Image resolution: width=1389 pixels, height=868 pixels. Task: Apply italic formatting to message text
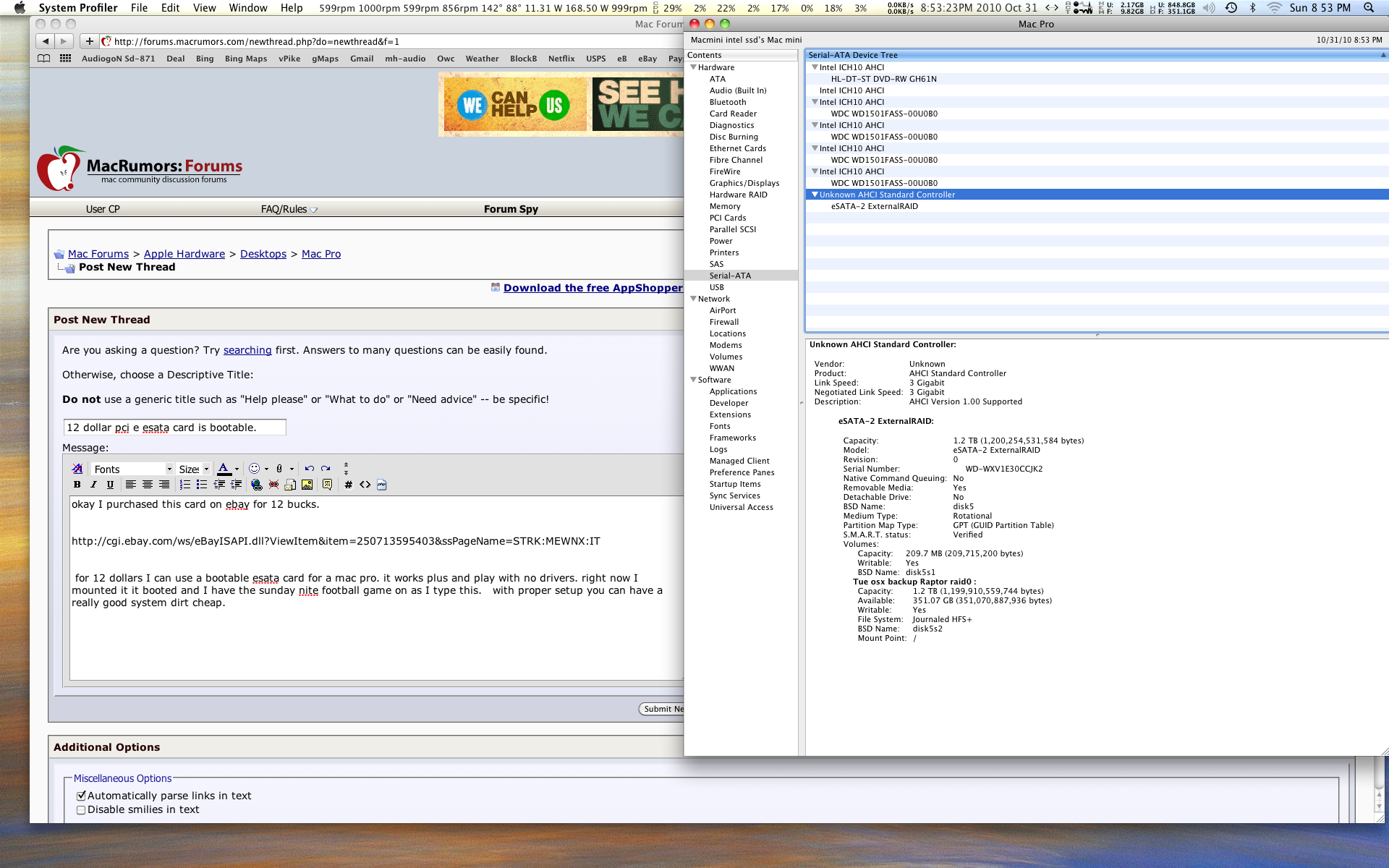coord(94,485)
